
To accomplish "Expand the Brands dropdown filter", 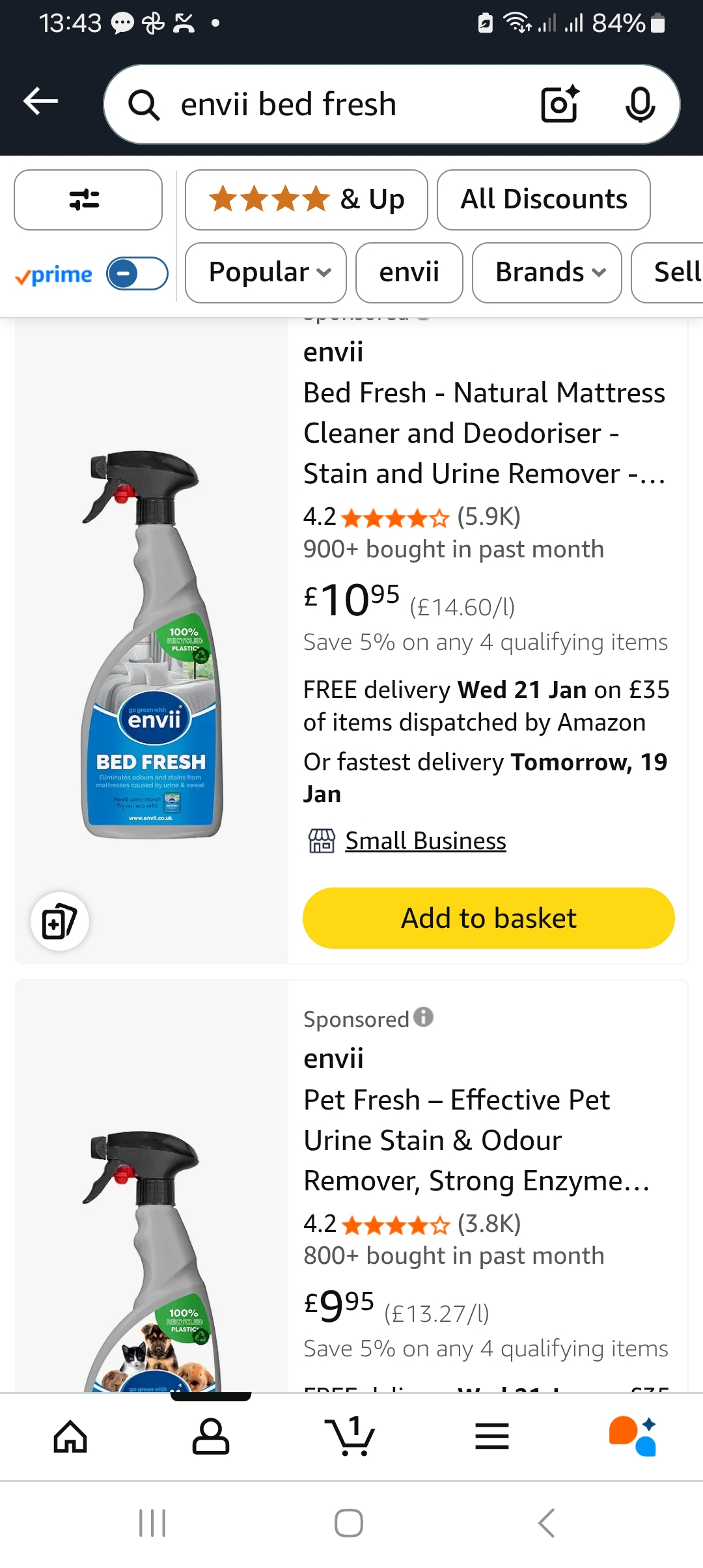I will (547, 273).
